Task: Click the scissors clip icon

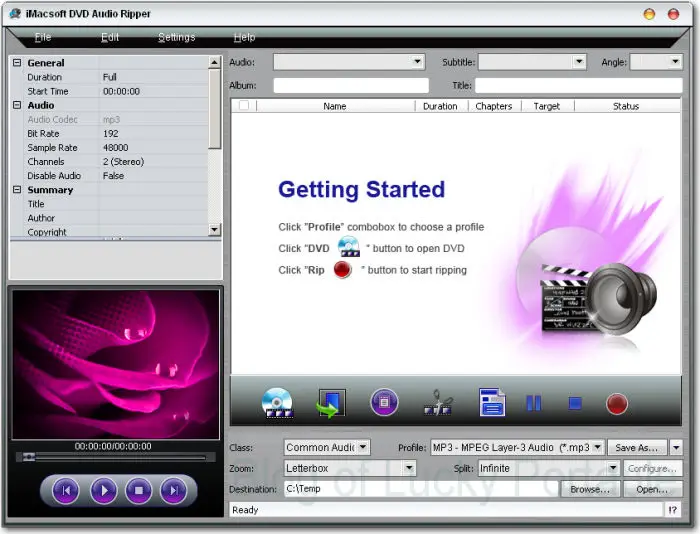Action: (438, 403)
